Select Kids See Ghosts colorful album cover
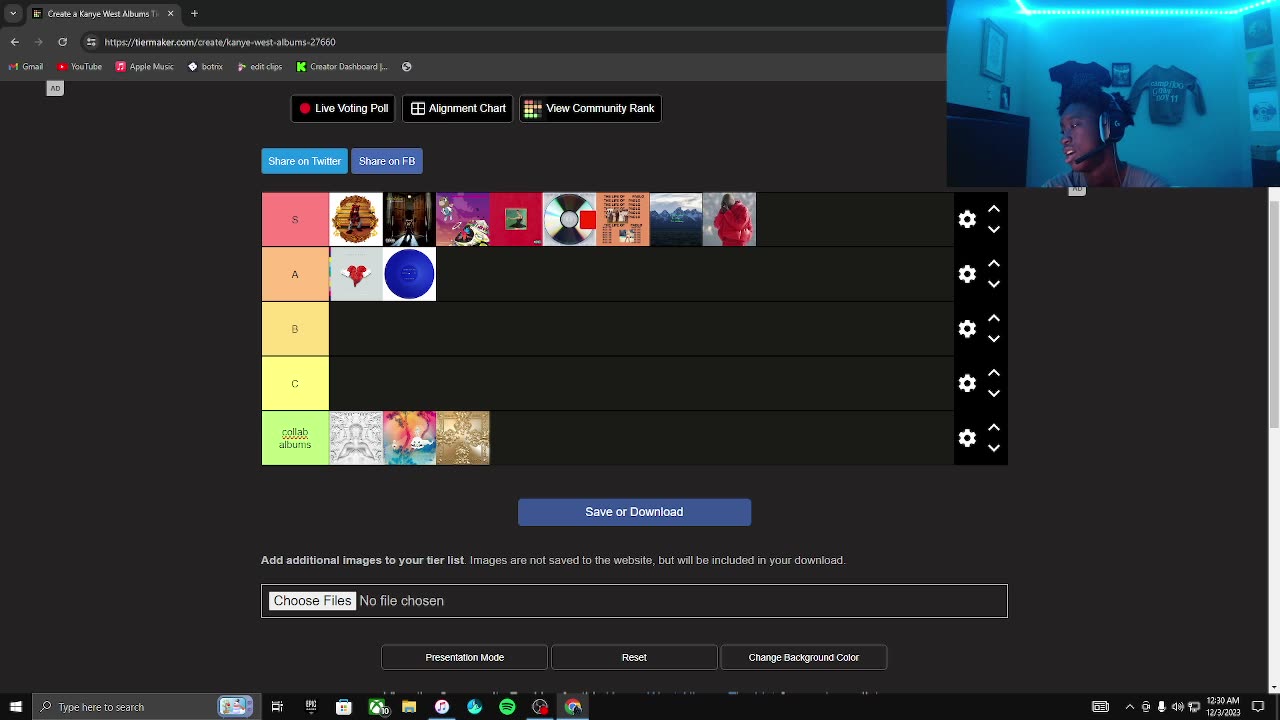The image size is (1280, 720). (x=409, y=438)
